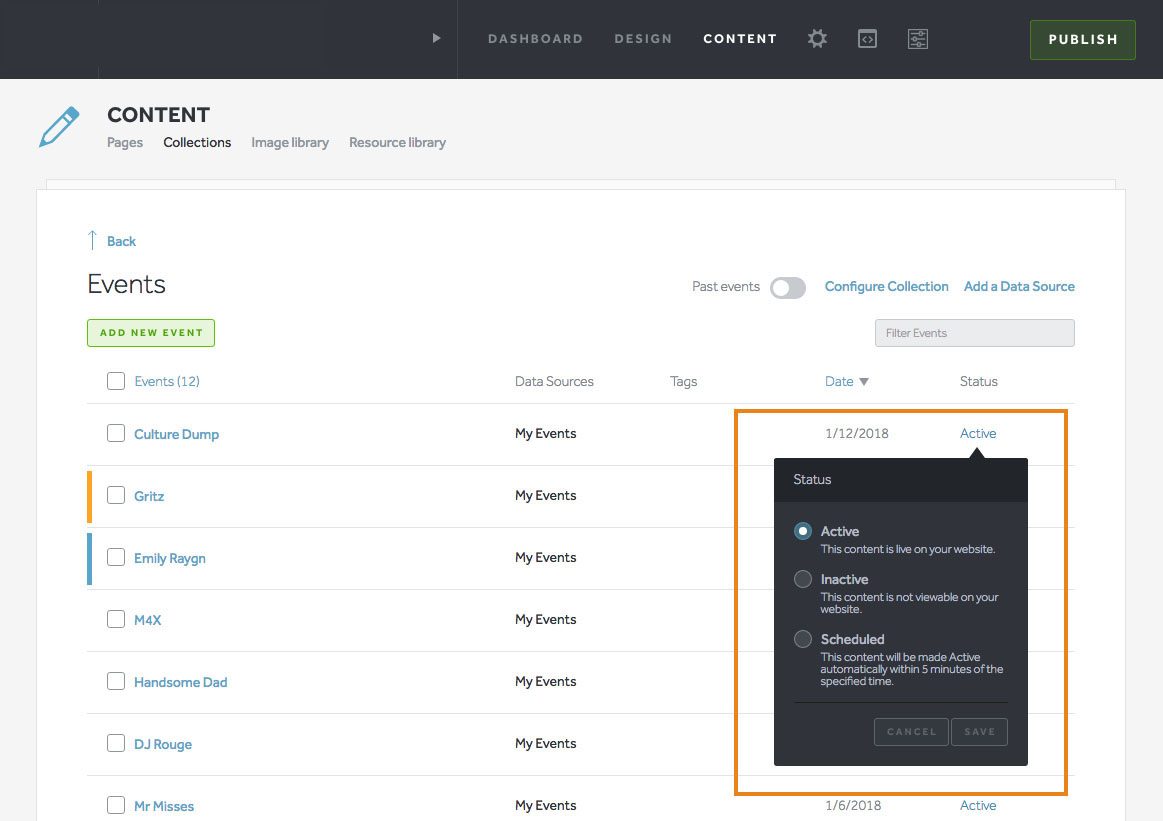Switch to Pages tab

click(125, 142)
